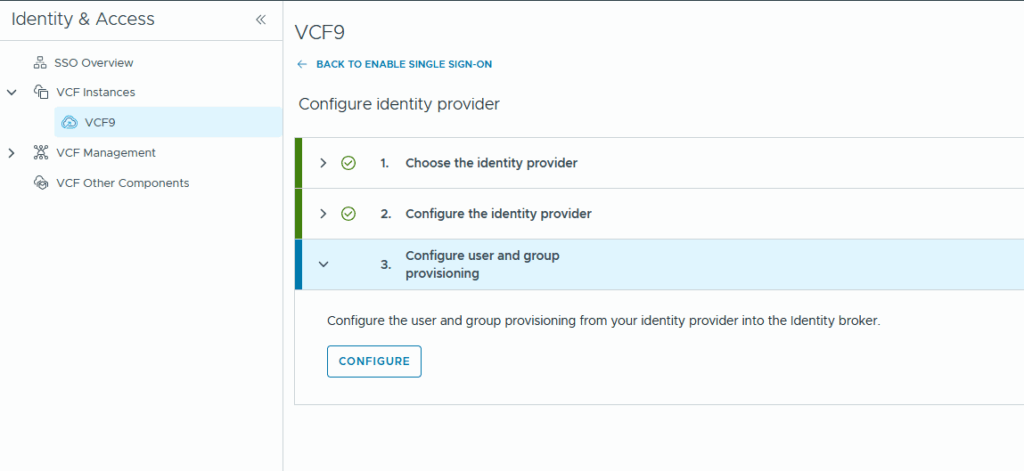Screen dimensions: 1024x471
Task: Click the VCF Management label in sidebar
Action: click(x=106, y=153)
